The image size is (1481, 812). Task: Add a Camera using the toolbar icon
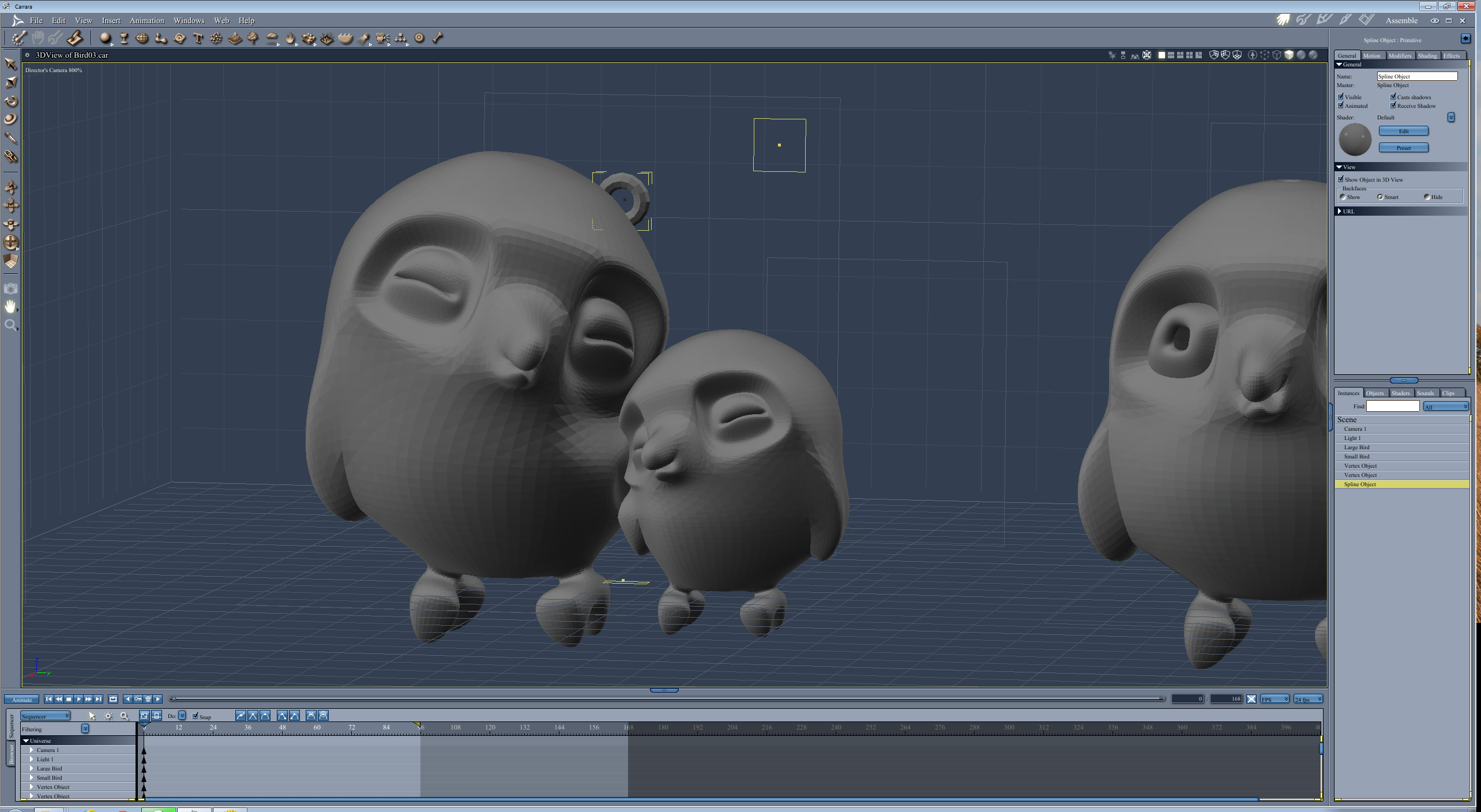point(383,38)
